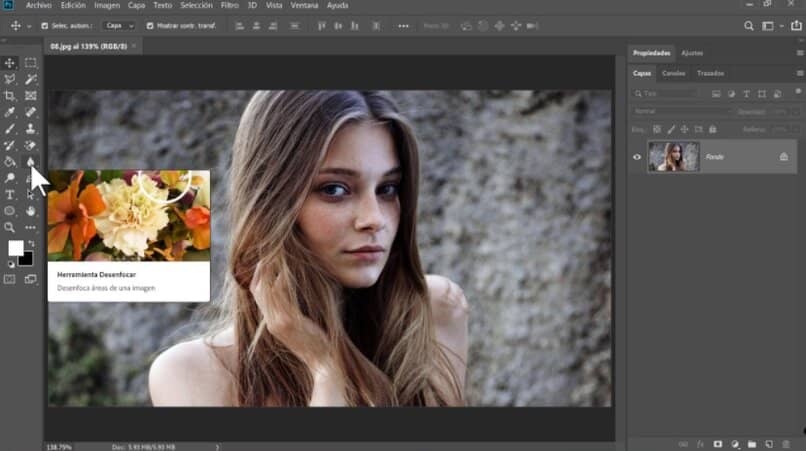The image size is (806, 451).
Task: Select the History Brush tool
Action: click(x=9, y=145)
